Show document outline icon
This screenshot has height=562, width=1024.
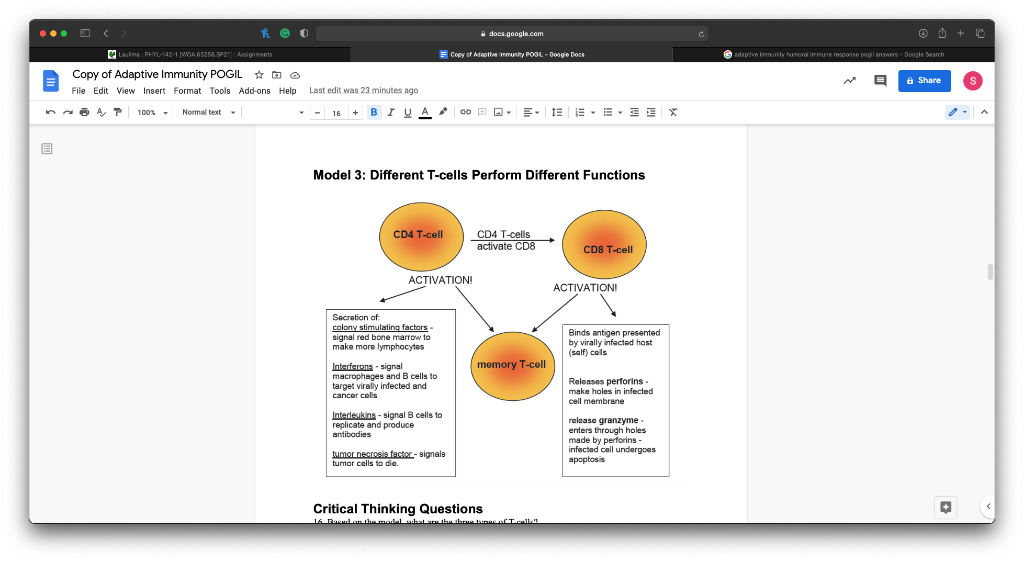[47, 149]
